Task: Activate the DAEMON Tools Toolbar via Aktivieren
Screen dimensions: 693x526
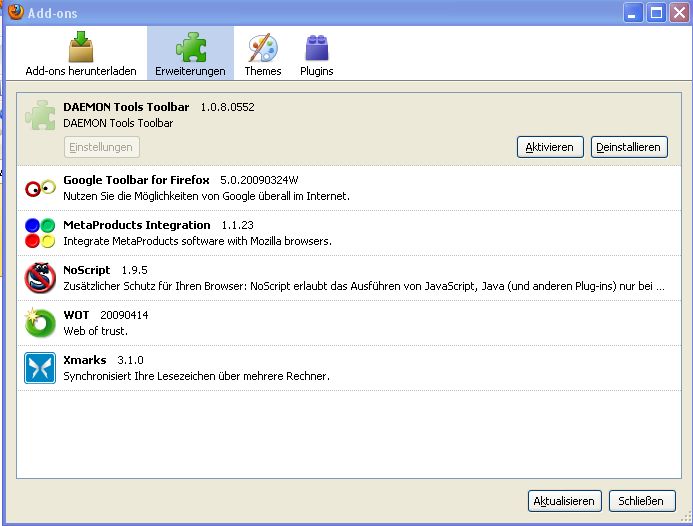Action: pos(550,147)
